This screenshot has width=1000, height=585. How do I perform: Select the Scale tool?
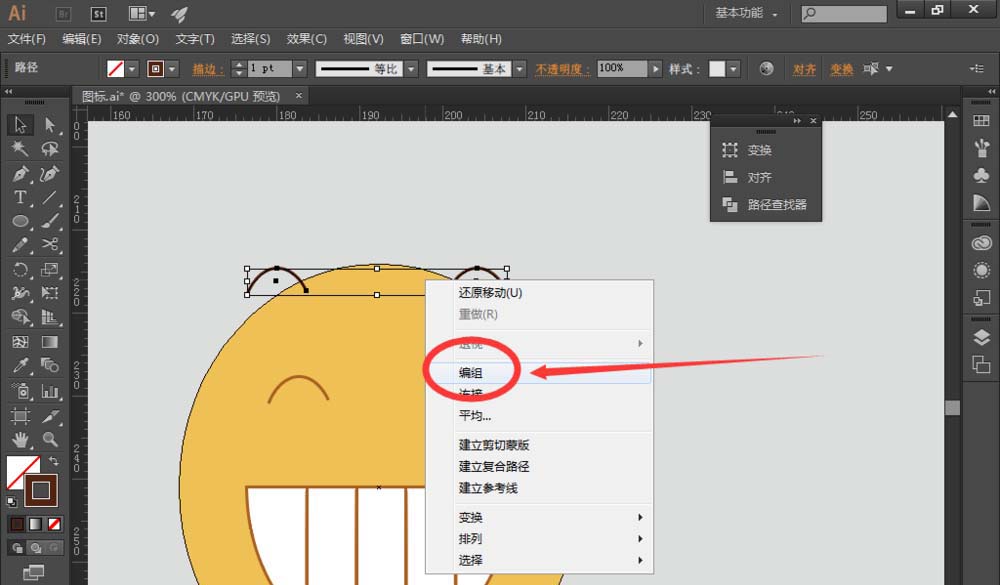[x=50, y=269]
